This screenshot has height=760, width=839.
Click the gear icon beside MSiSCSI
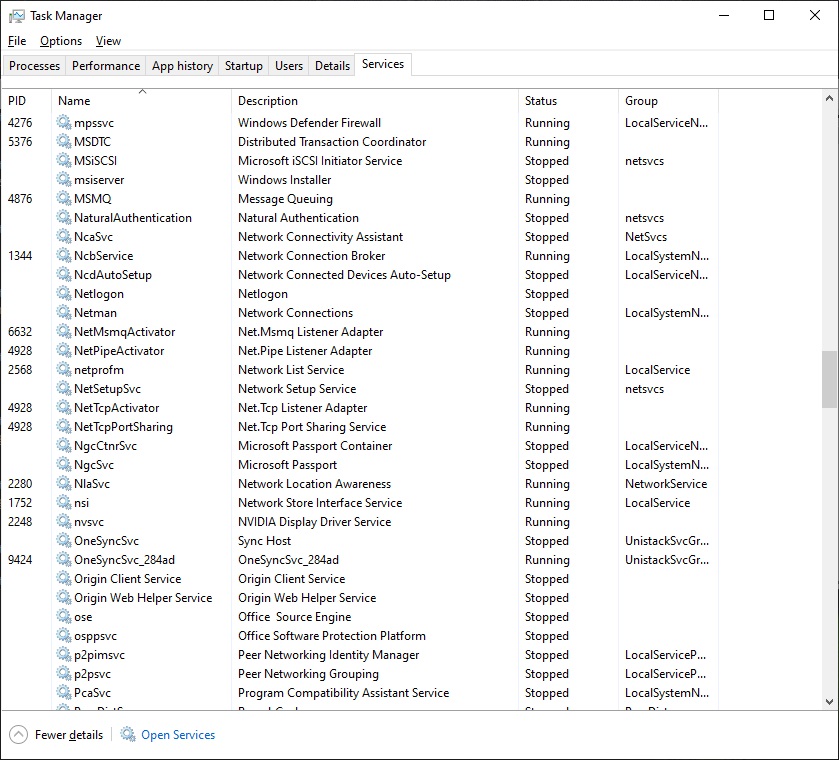[64, 160]
